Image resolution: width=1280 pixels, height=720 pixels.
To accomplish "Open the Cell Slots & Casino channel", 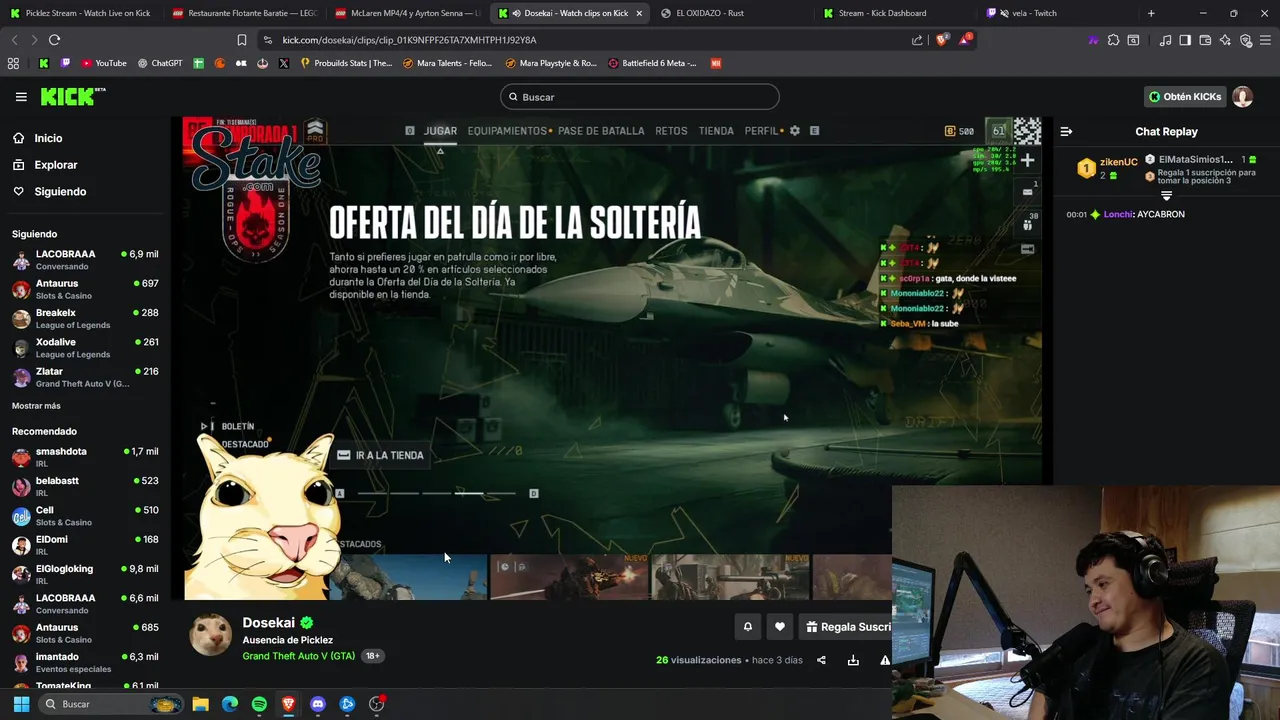I will (85, 516).
